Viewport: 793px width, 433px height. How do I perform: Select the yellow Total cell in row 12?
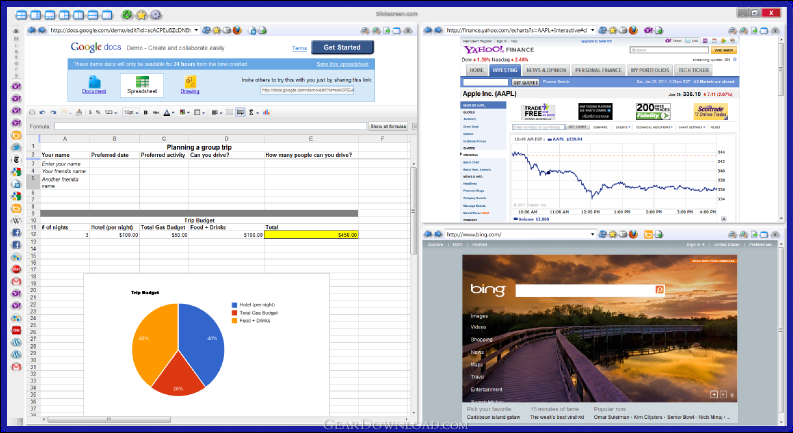point(311,235)
